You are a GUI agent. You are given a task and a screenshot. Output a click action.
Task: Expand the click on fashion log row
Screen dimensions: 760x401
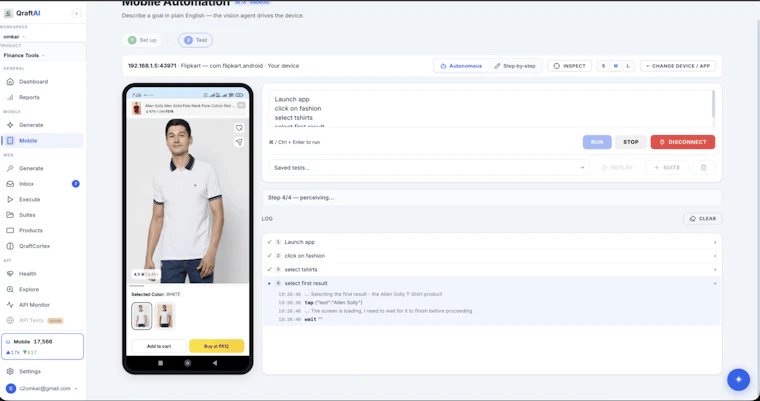(x=491, y=256)
